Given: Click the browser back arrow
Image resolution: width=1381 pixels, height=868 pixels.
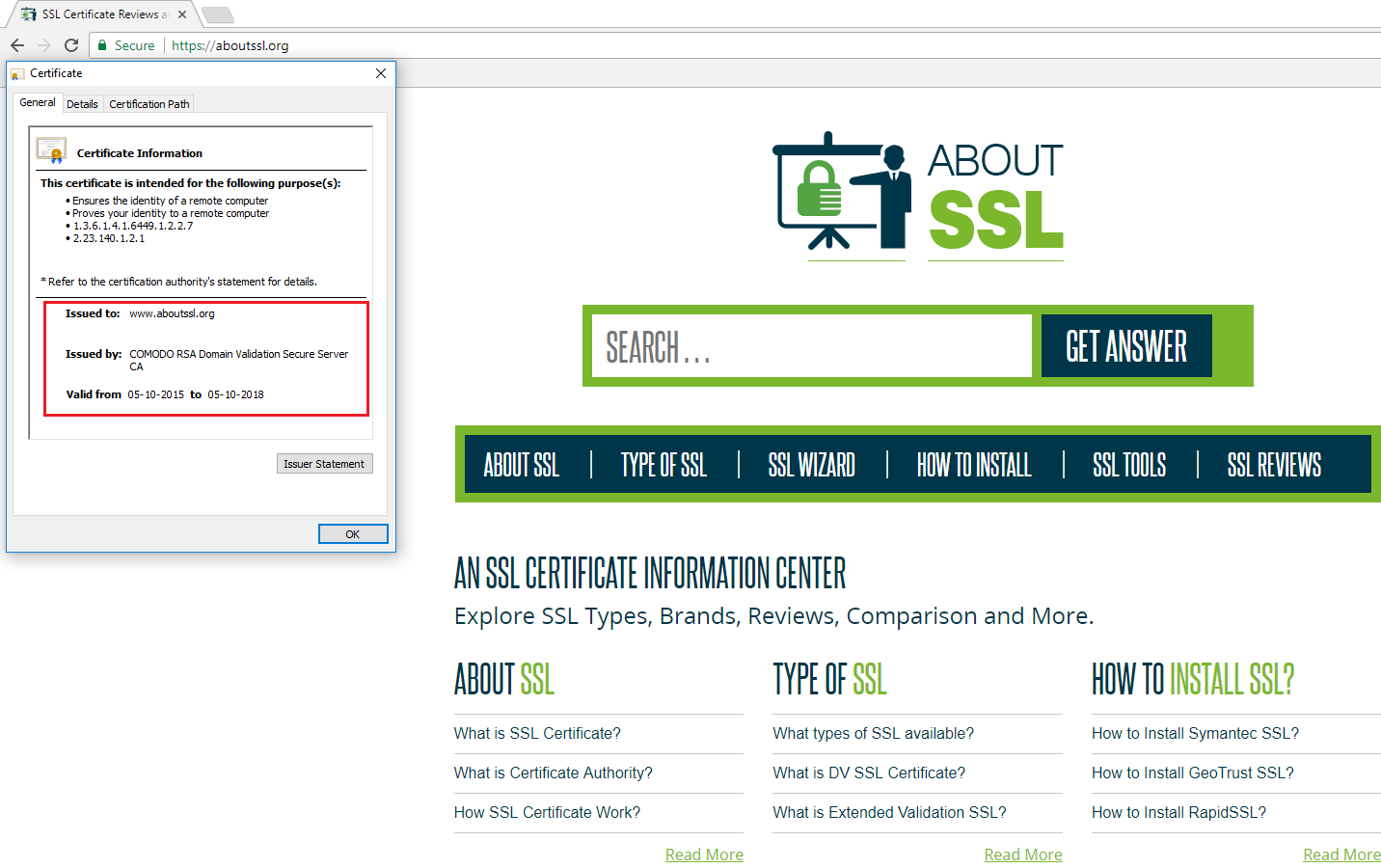Looking at the screenshot, I should coord(17,45).
